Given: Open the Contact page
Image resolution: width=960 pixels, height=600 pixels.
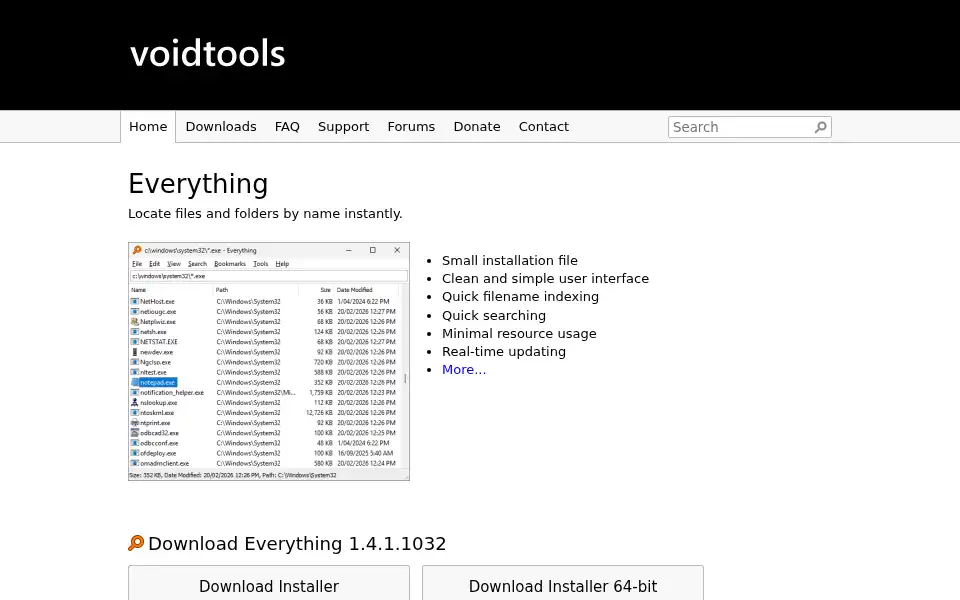Looking at the screenshot, I should (544, 127).
